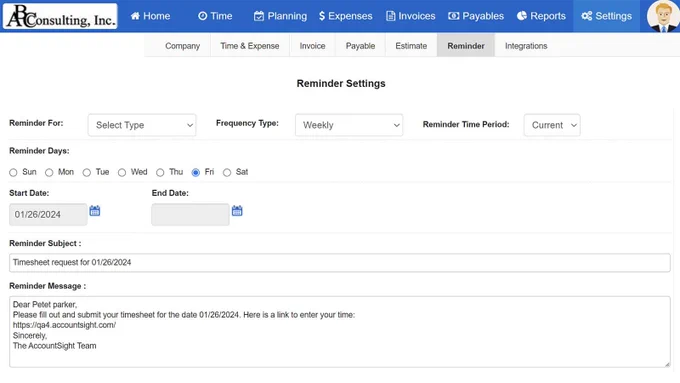
Task: Open the user avatar profile picture
Action: point(663,16)
